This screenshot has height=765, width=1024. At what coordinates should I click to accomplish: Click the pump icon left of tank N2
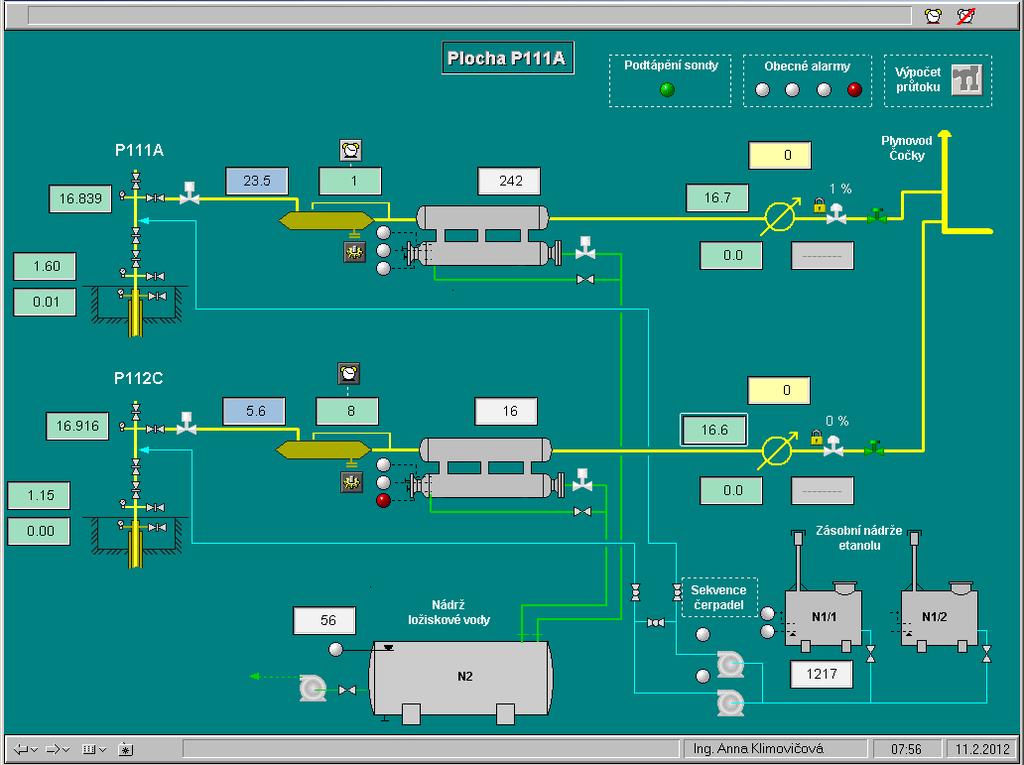[313, 689]
